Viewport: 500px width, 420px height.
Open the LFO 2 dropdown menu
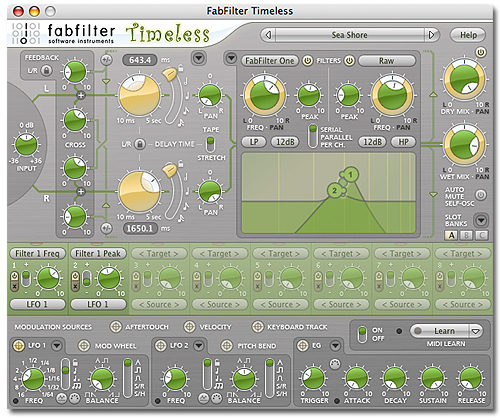point(199,346)
